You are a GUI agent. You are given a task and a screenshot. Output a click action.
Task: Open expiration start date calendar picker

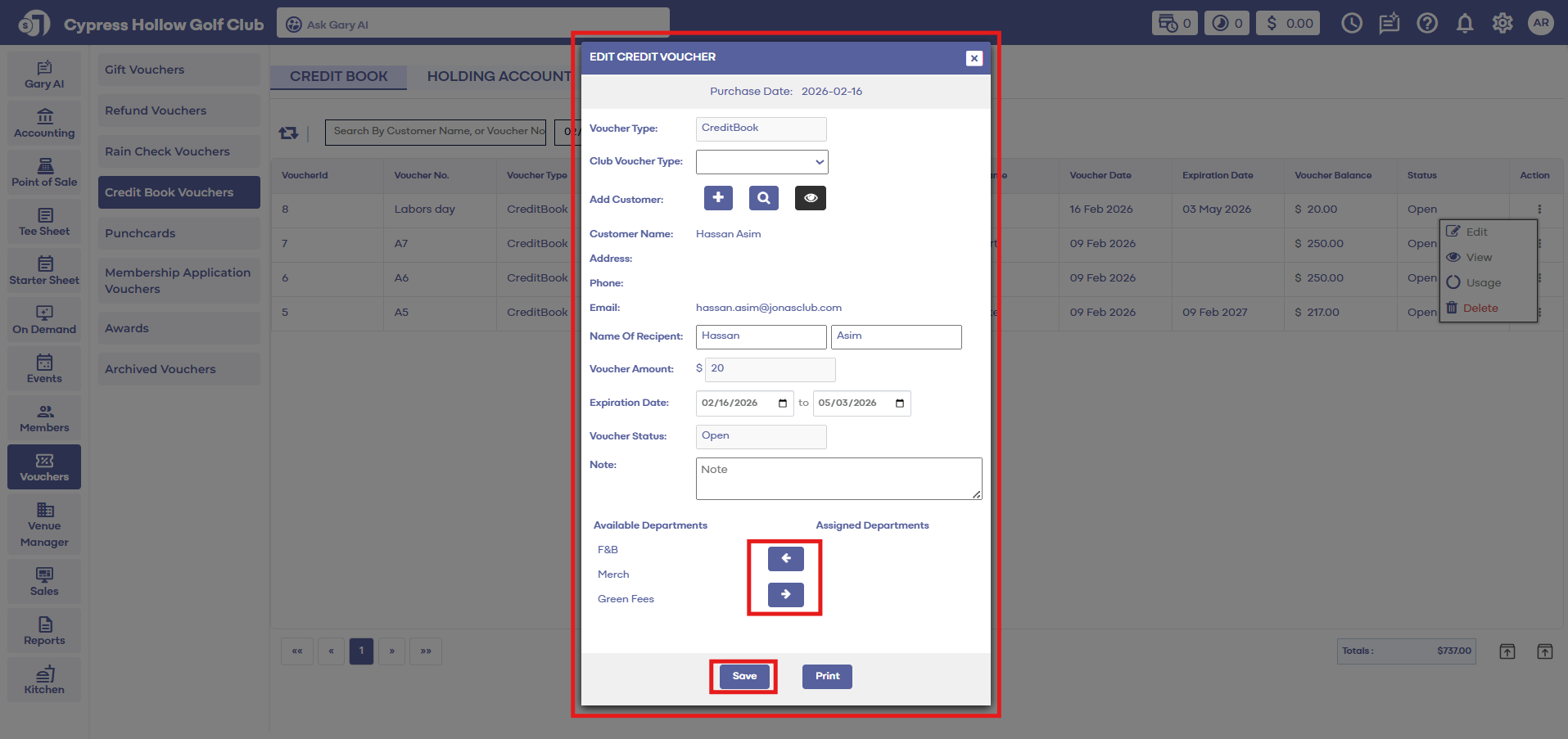782,403
